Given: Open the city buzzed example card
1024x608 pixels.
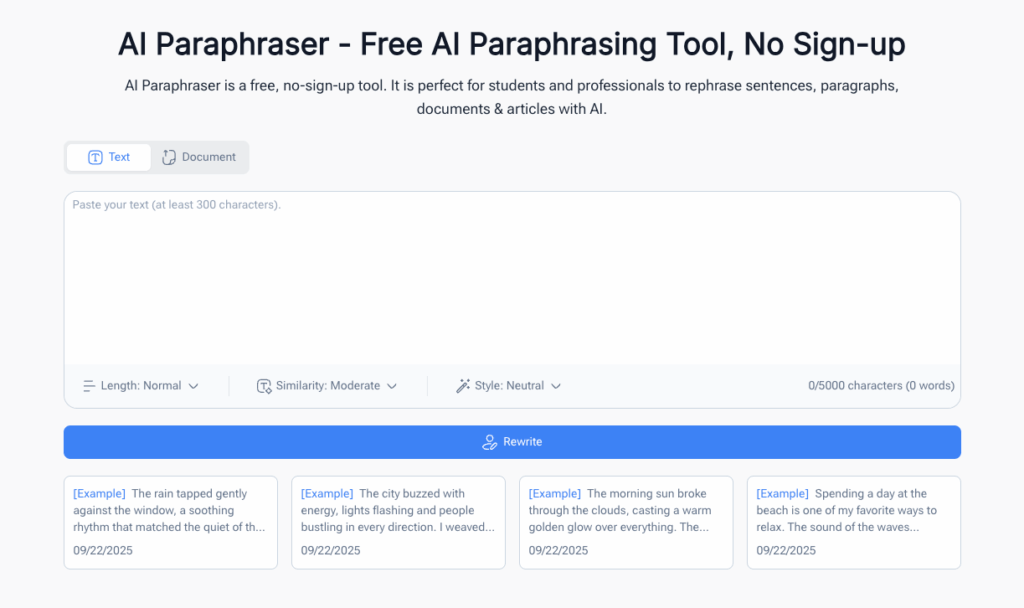Looking at the screenshot, I should 398,522.
